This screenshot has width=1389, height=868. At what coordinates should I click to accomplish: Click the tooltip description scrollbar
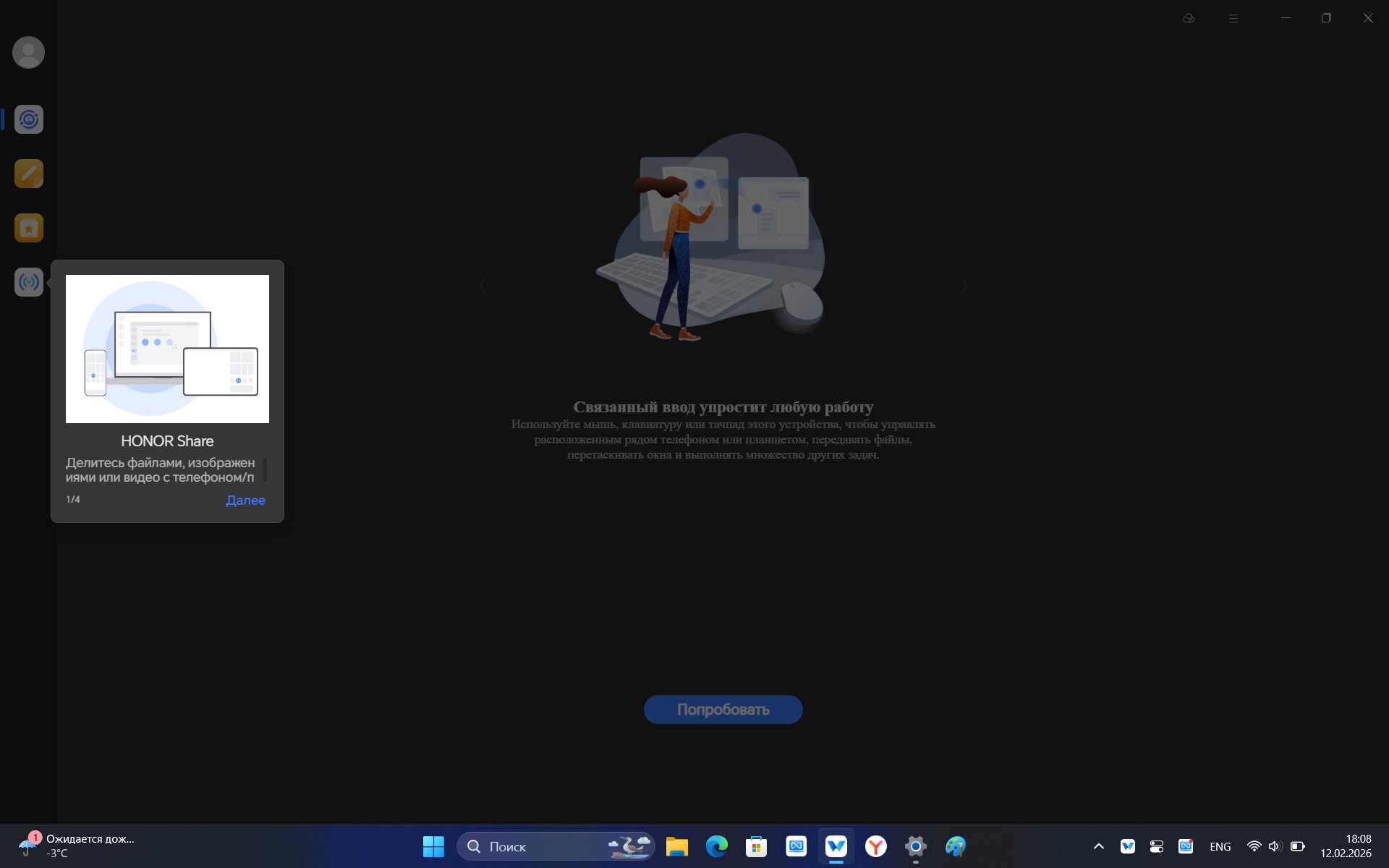click(x=265, y=469)
